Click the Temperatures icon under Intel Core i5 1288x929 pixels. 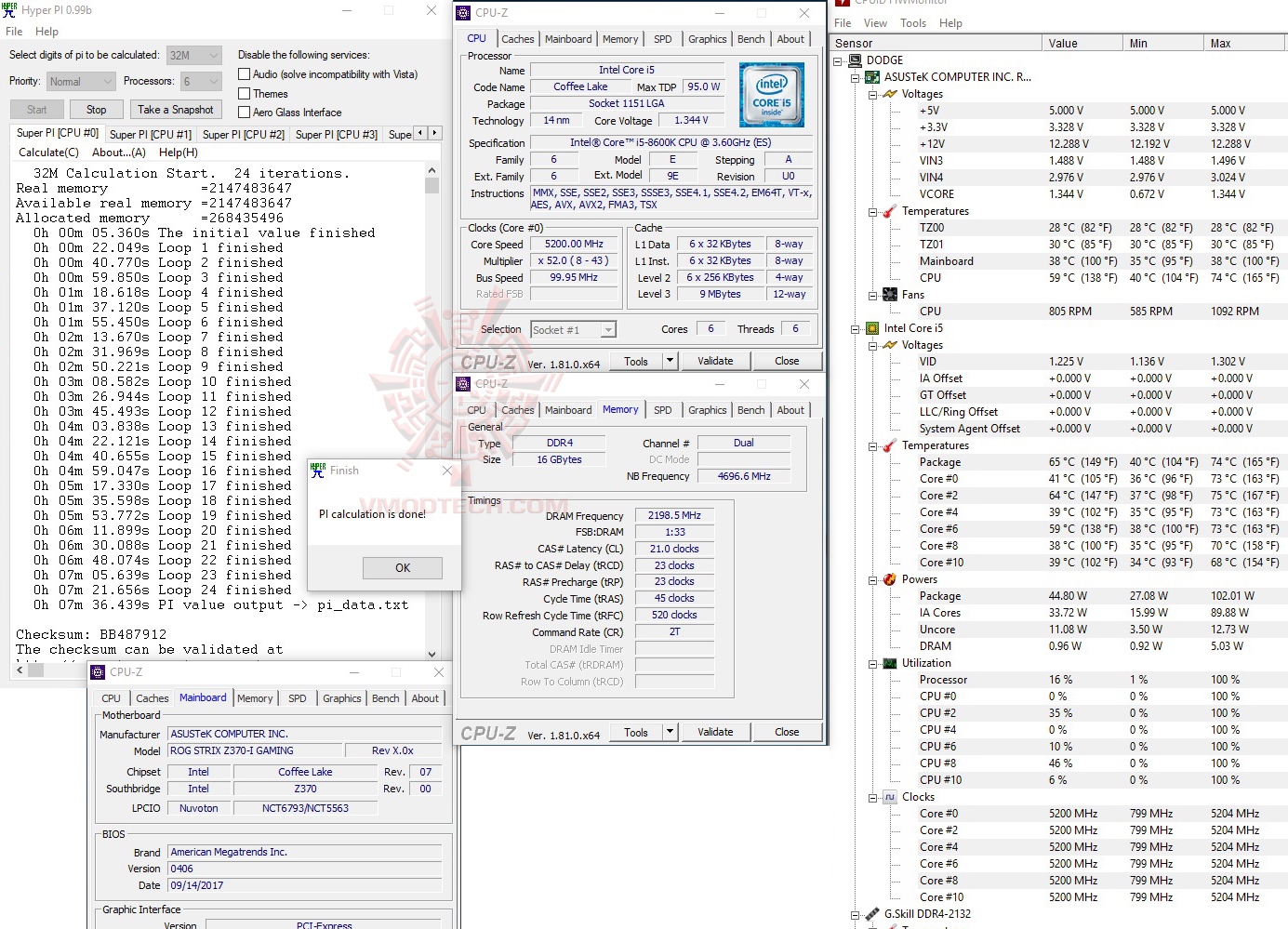pos(890,445)
